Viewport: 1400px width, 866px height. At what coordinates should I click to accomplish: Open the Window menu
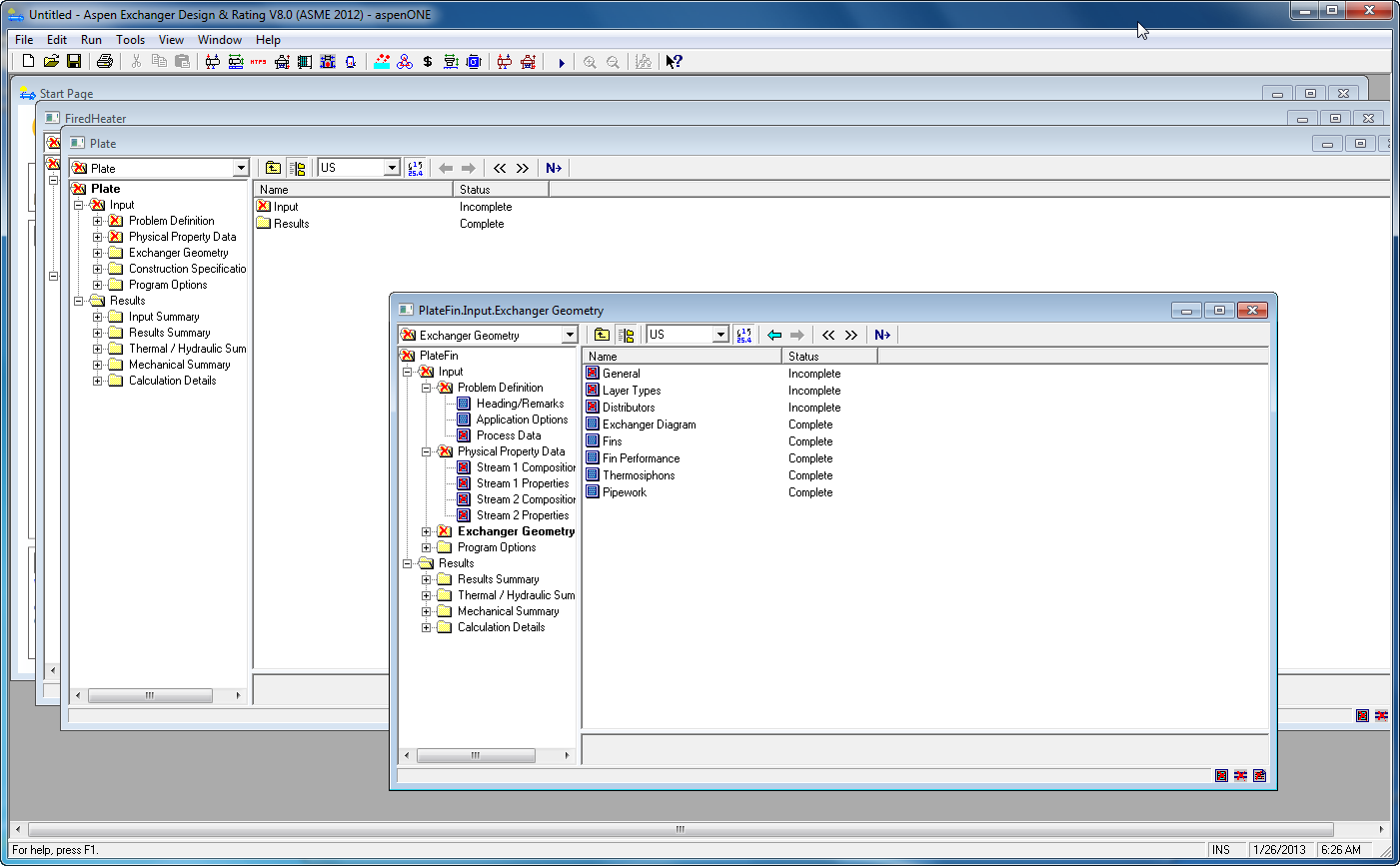click(x=219, y=40)
